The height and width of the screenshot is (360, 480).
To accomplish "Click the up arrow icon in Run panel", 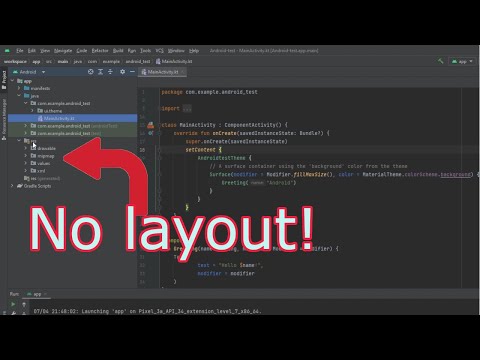I will 24,304.
